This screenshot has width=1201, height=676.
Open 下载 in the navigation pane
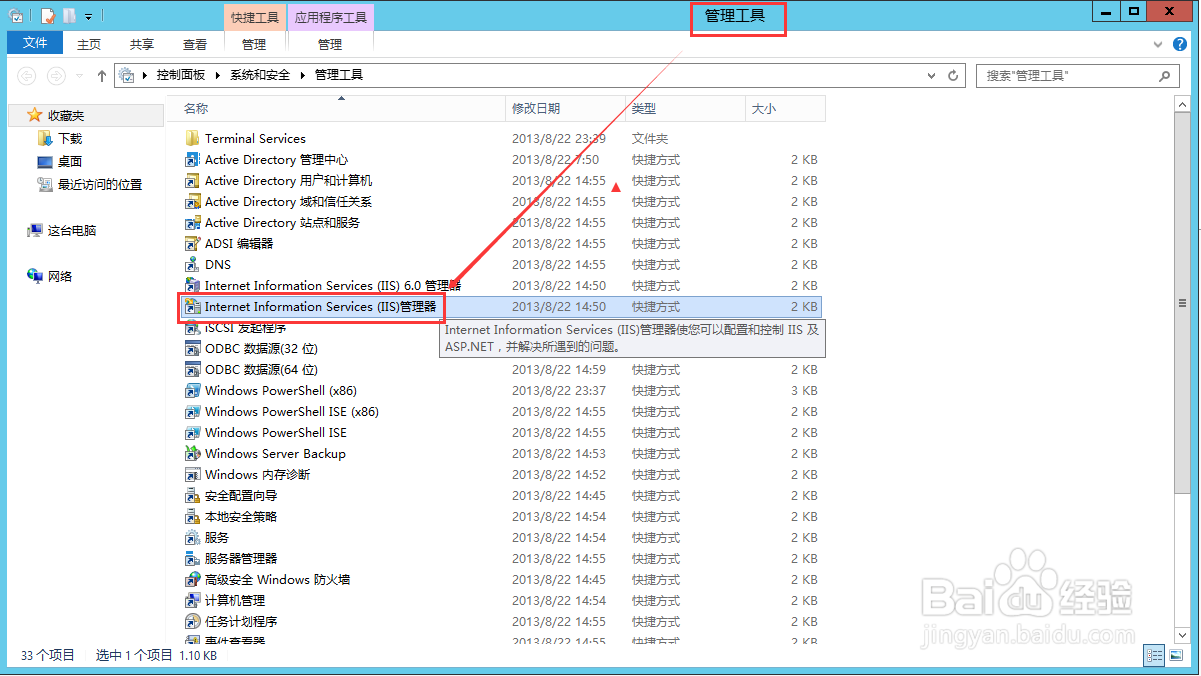(70, 139)
